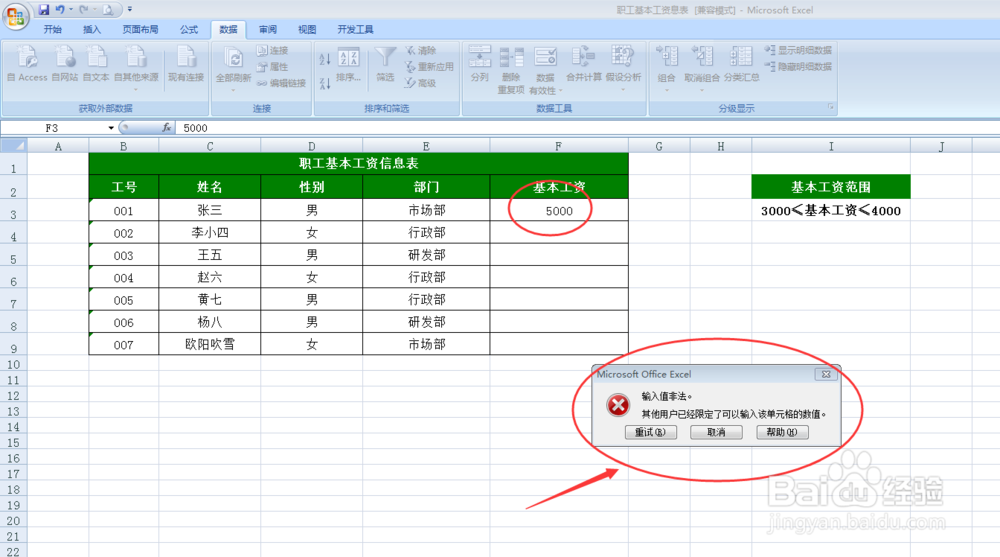The height and width of the screenshot is (557, 1000).
Task: Insert subtotals (分类汇总)
Action: (741, 64)
